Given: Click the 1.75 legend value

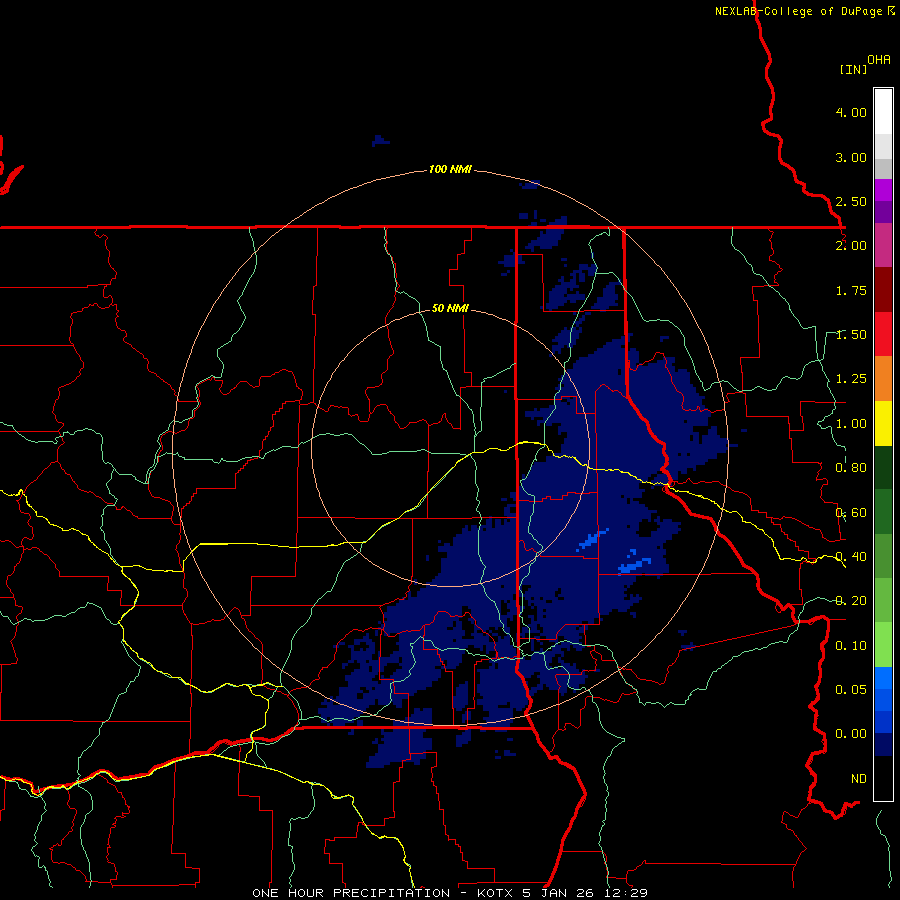Looking at the screenshot, I should (851, 290).
